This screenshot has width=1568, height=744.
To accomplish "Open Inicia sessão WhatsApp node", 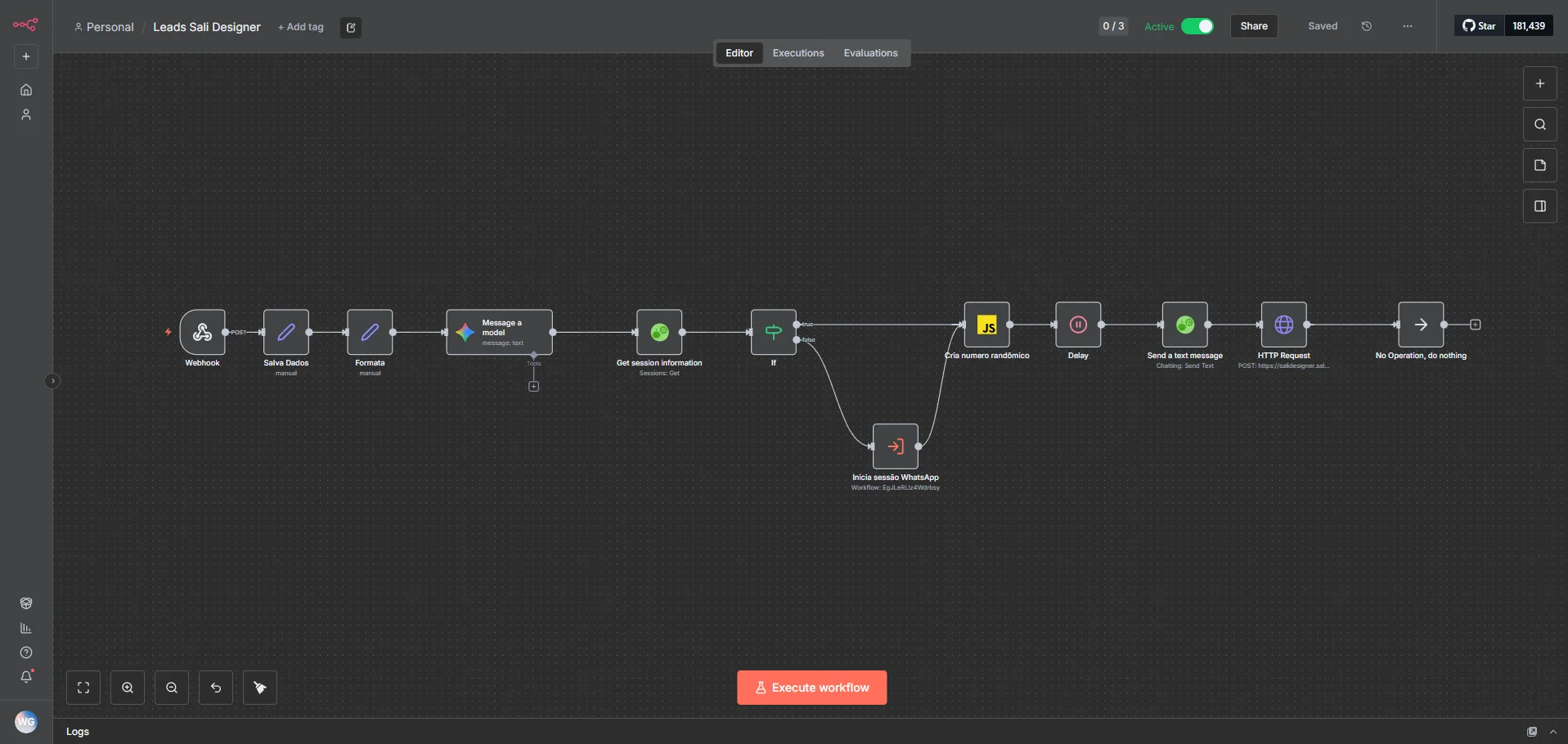I will tap(895, 446).
